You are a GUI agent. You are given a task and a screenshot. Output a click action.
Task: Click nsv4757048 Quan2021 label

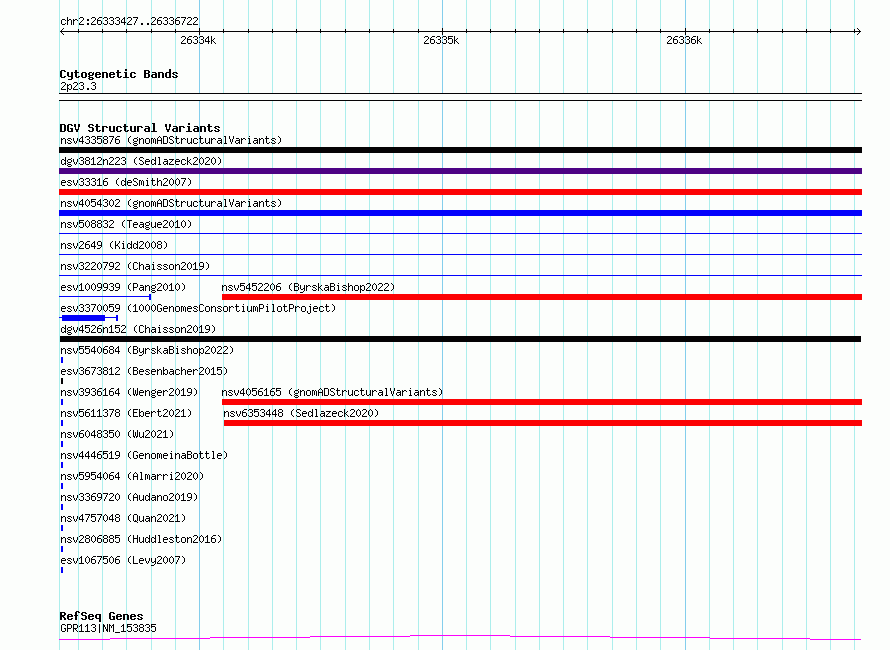[123, 518]
